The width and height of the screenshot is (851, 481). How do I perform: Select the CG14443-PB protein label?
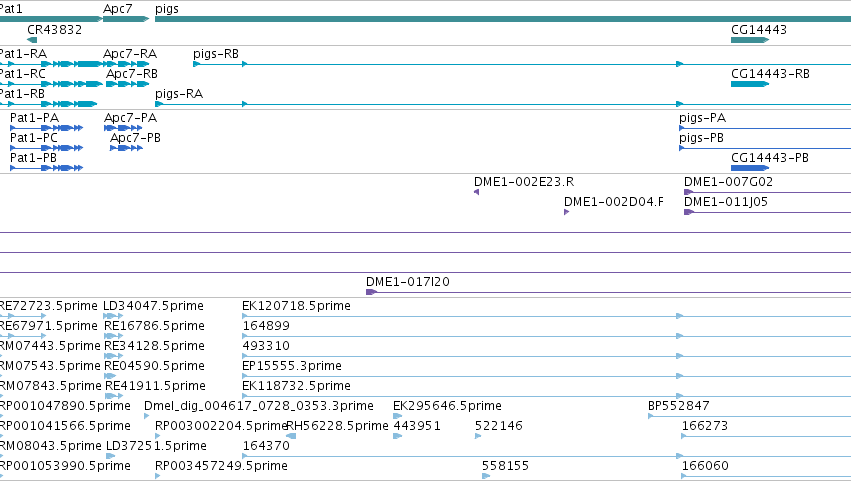pyautogui.click(x=770, y=158)
